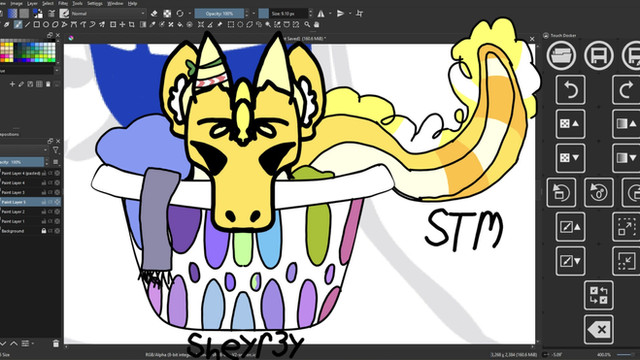Open the layer filter funnel menu

[56, 150]
